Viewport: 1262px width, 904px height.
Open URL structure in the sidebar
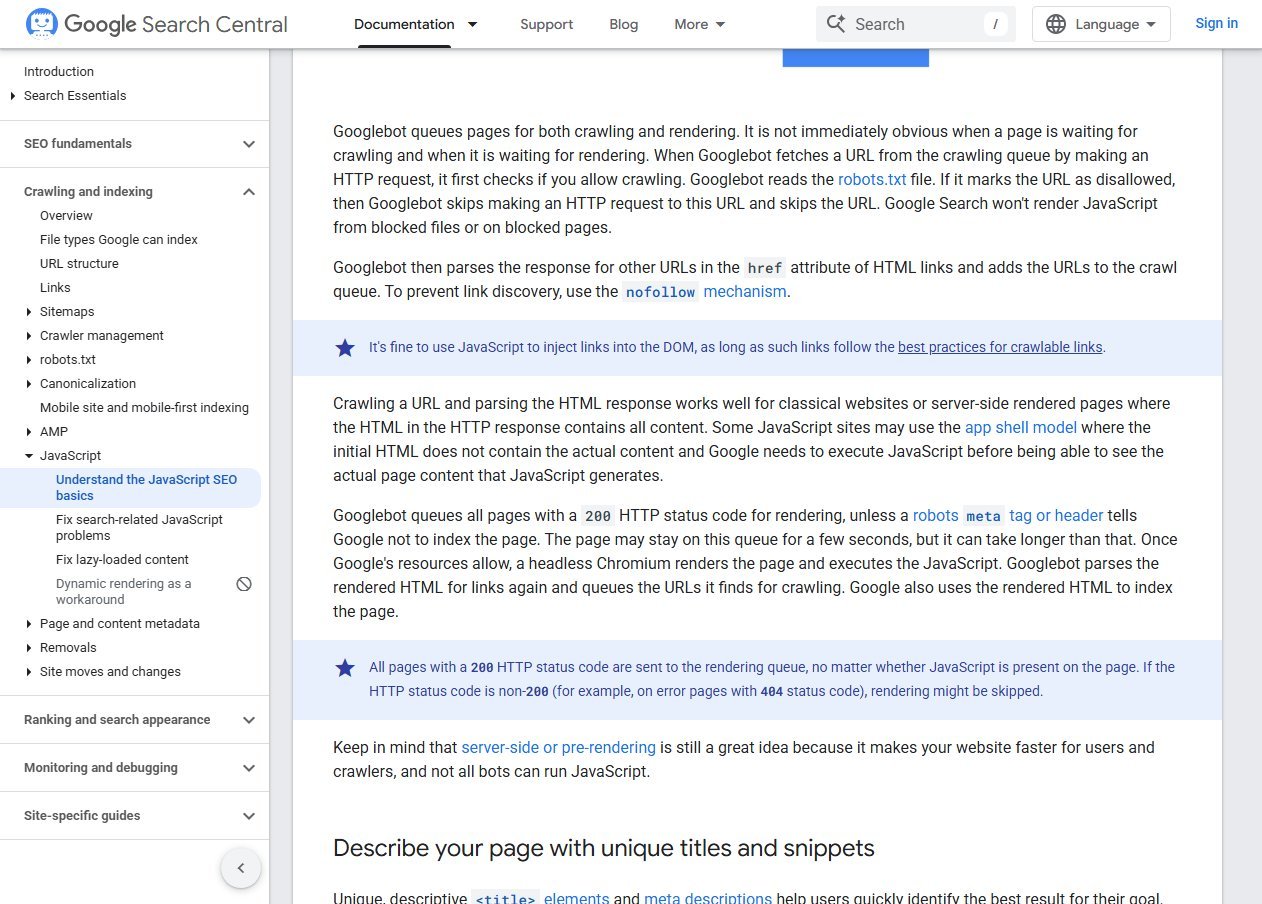tap(79, 264)
